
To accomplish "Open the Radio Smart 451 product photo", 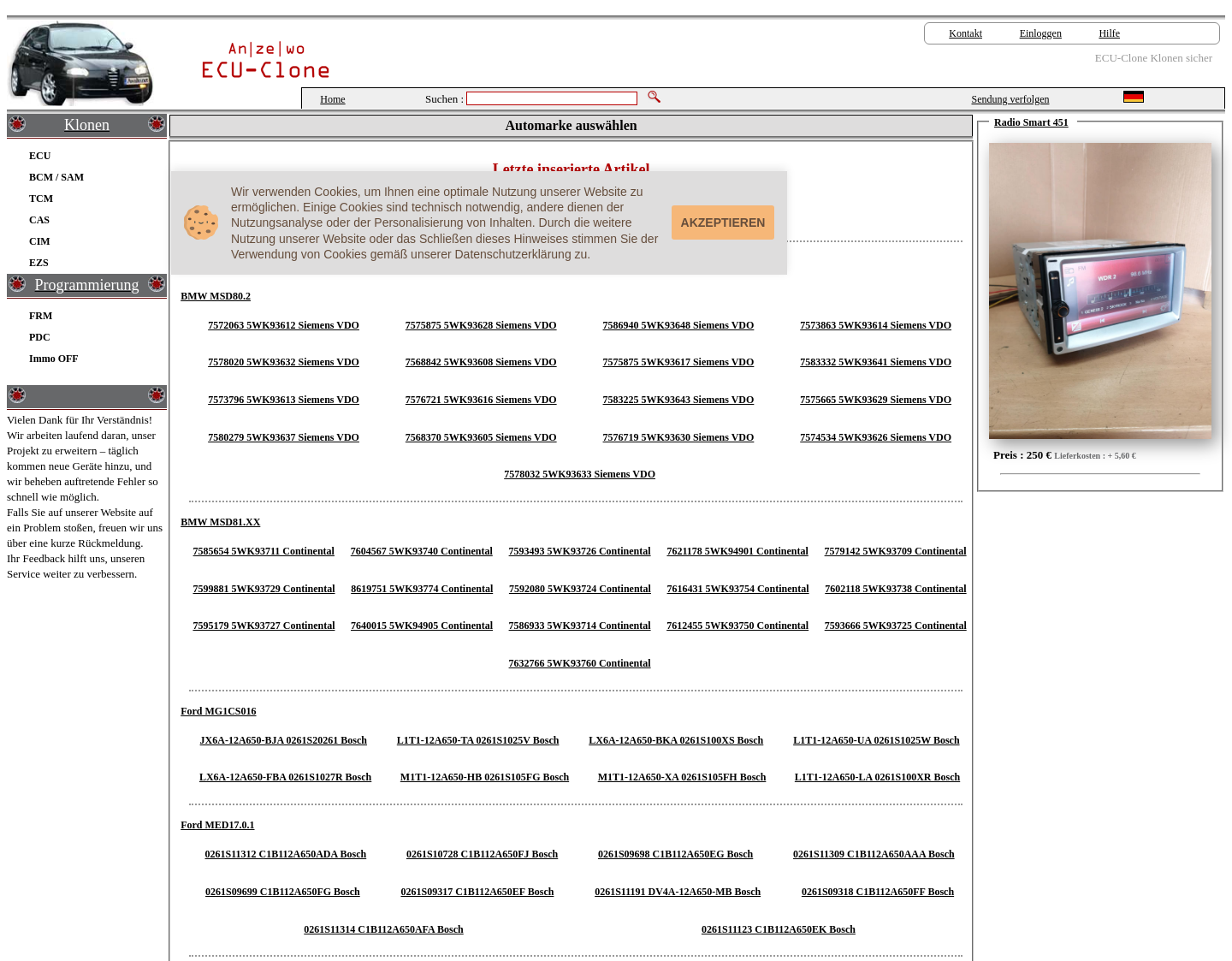I will coord(1100,291).
